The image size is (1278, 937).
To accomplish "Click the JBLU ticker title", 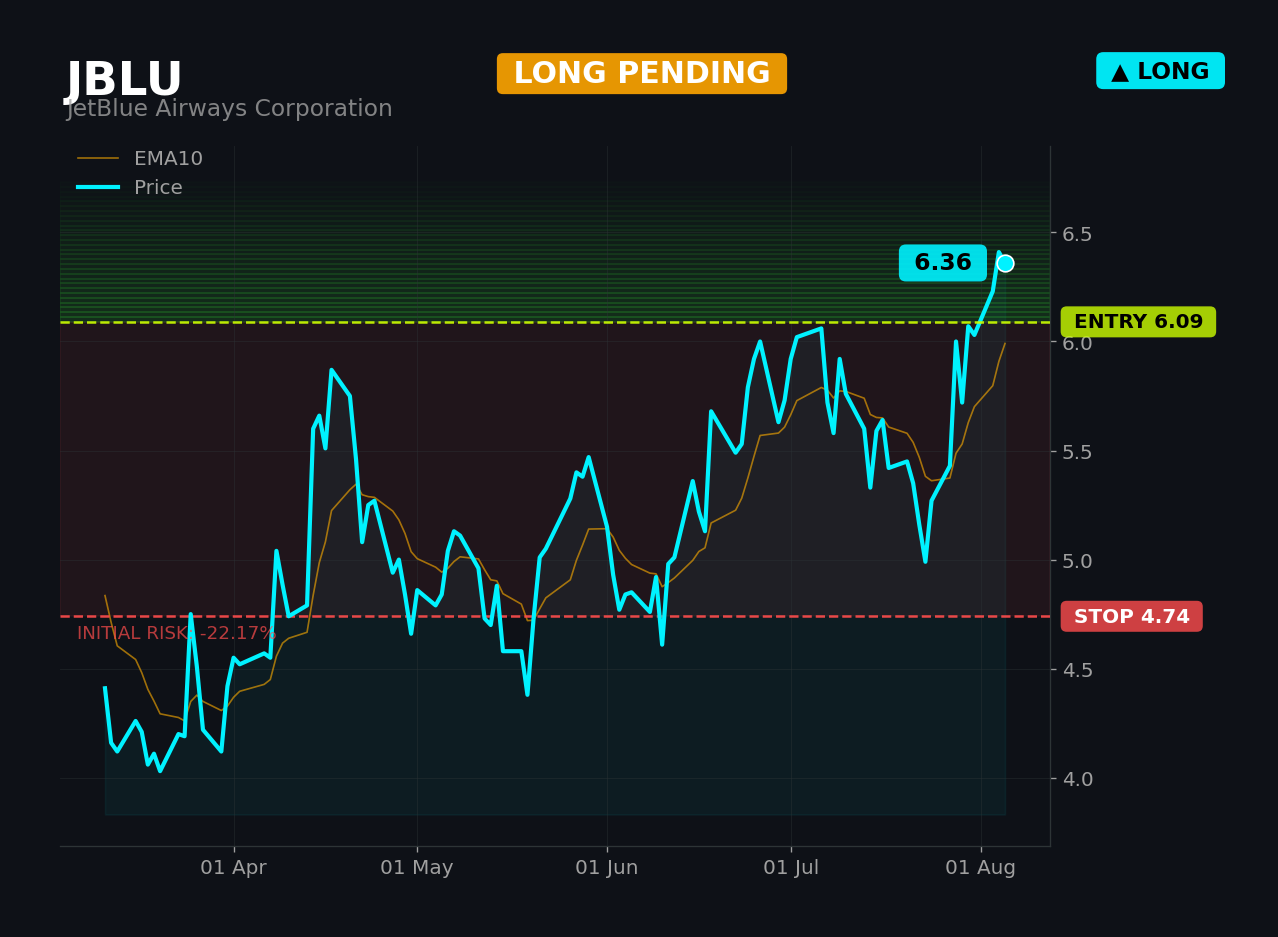I will pos(124,81).
